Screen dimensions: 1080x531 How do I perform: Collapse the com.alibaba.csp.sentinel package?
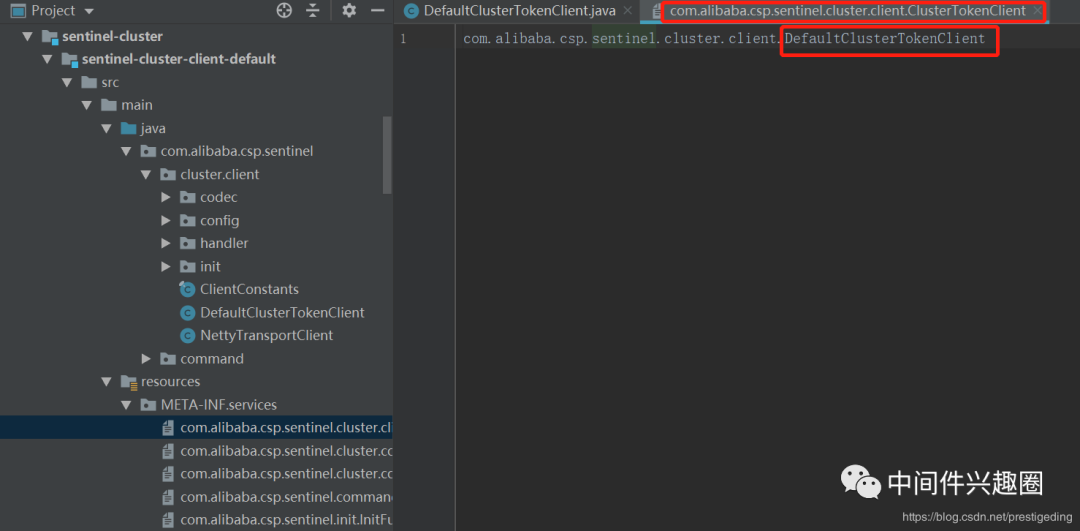[126, 152]
